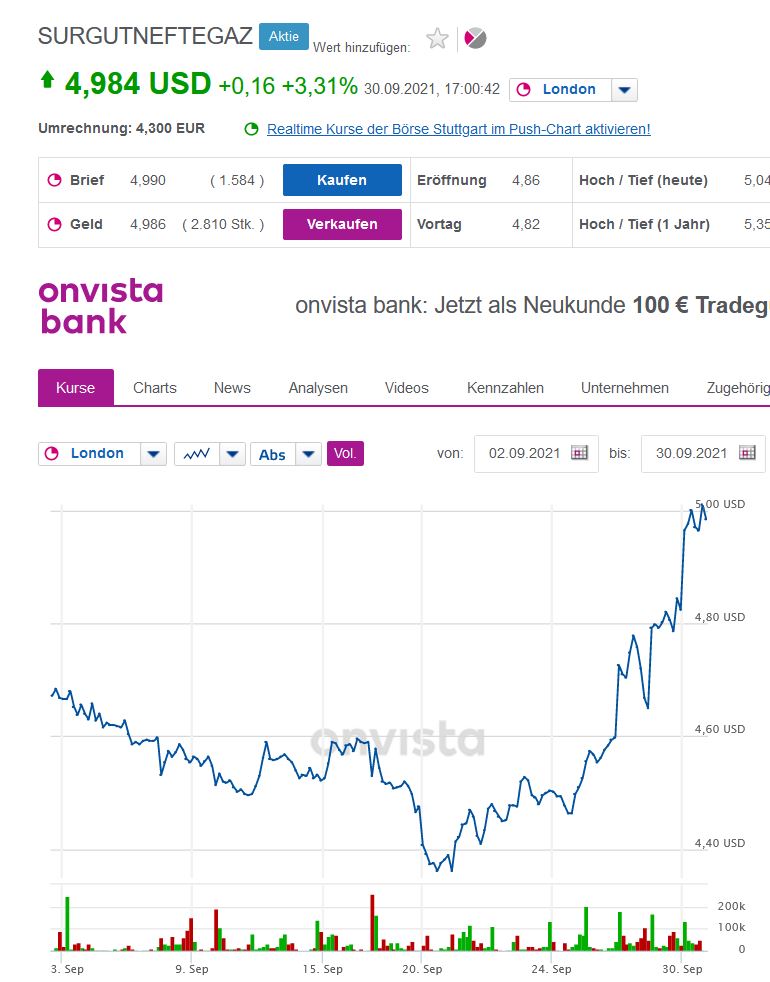Image resolution: width=770 pixels, height=982 pixels.
Task: Click the line chart type icon
Action: [x=196, y=454]
